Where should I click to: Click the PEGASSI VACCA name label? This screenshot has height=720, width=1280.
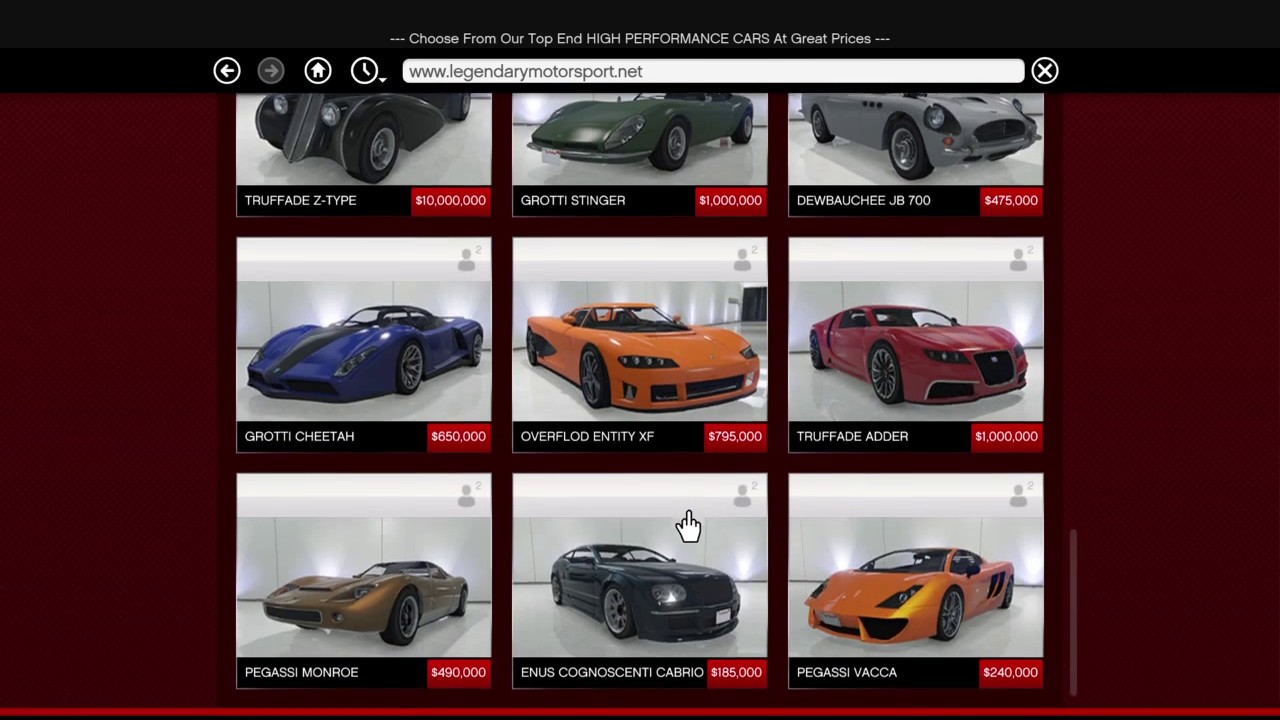pos(846,672)
